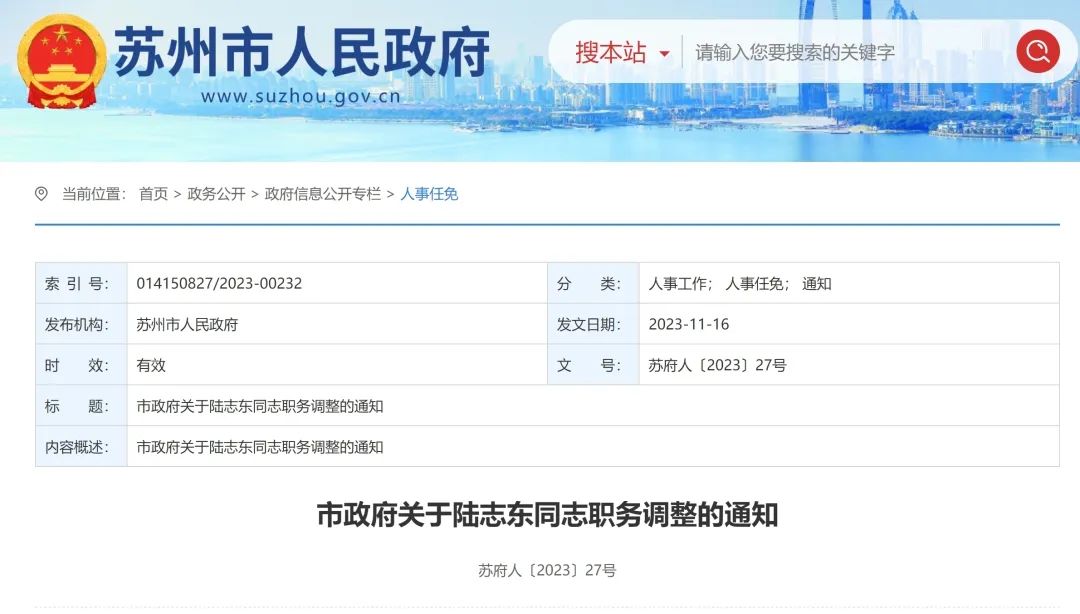Click the 有效 value in the 时效 row
Viewport: 1080px width, 614px height.
(x=151, y=365)
